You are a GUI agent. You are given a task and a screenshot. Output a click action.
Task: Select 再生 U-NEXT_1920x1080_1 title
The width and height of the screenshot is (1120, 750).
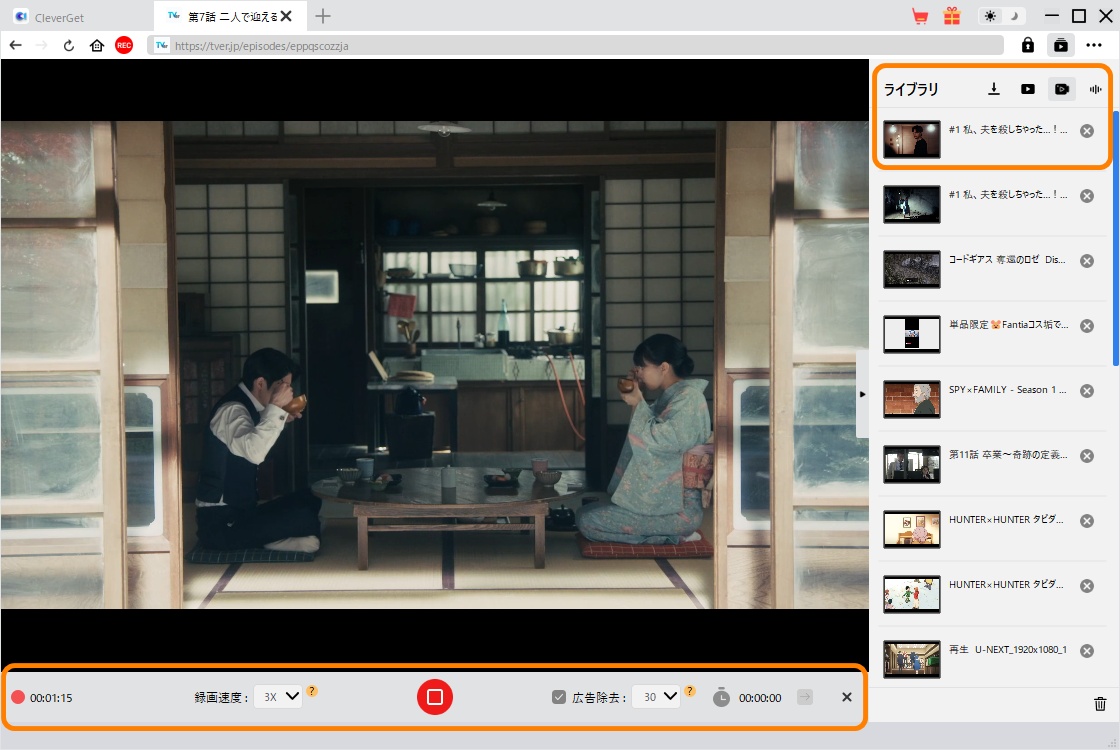1007,649
